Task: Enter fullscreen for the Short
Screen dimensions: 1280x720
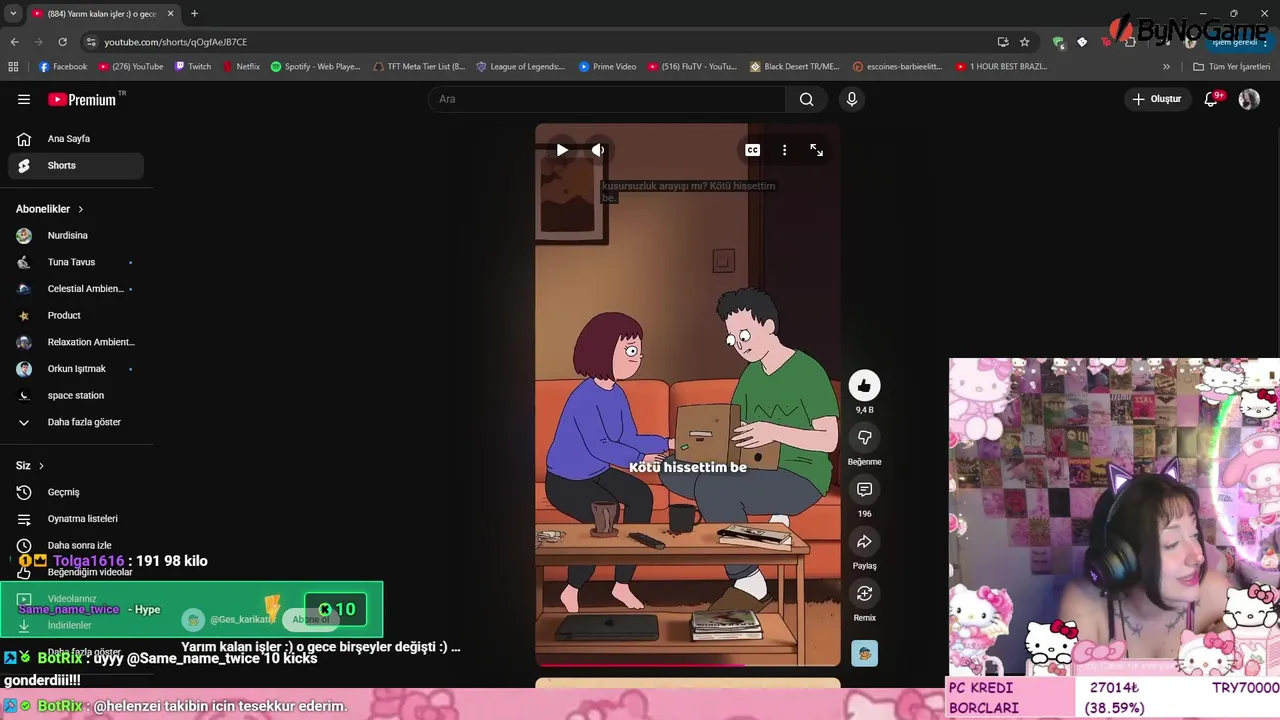Action: (x=817, y=150)
